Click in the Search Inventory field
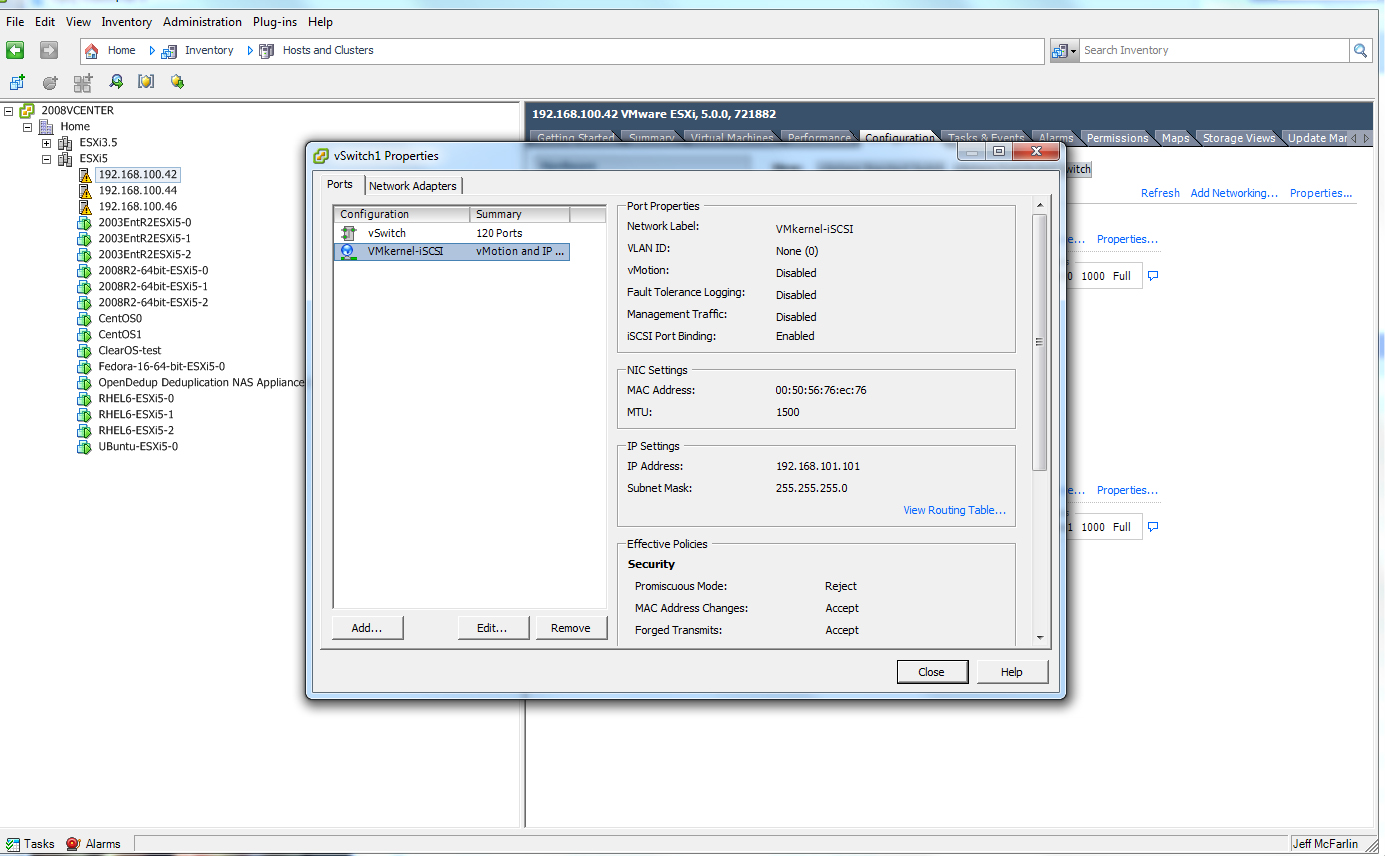Screen dimensions: 1385x856 (1214, 50)
